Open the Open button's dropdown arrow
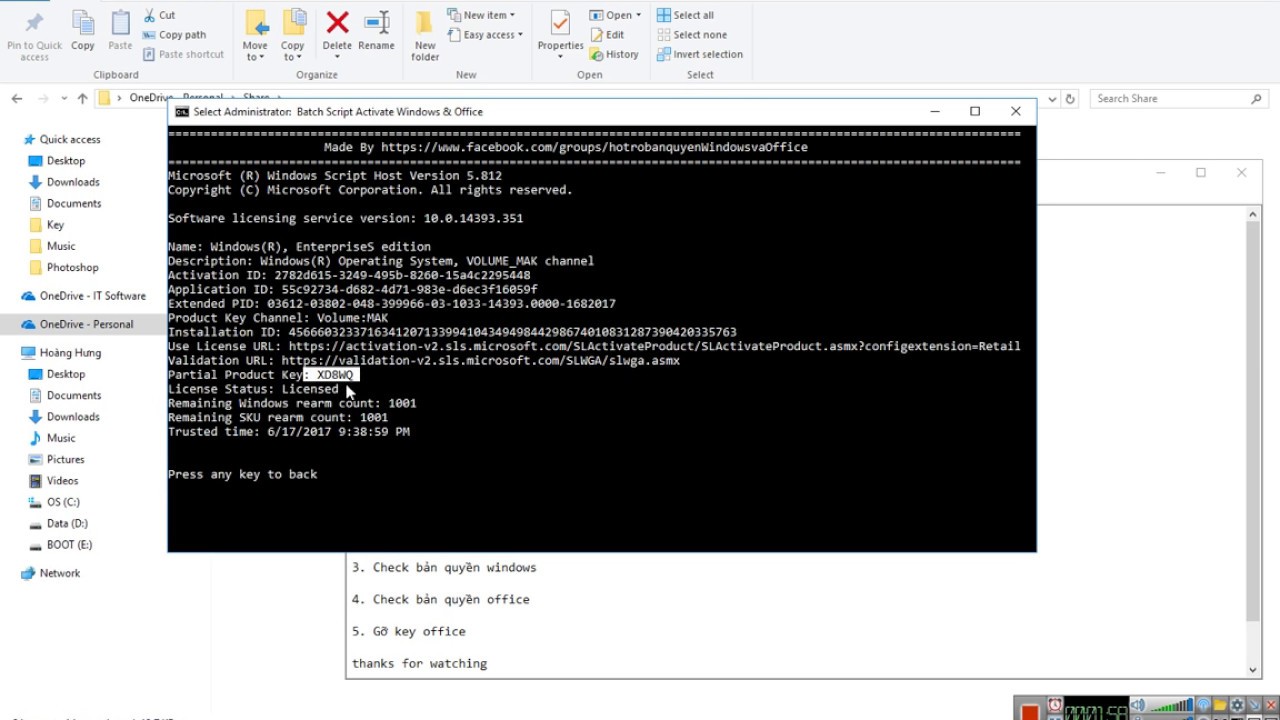1280x720 pixels. click(x=638, y=15)
